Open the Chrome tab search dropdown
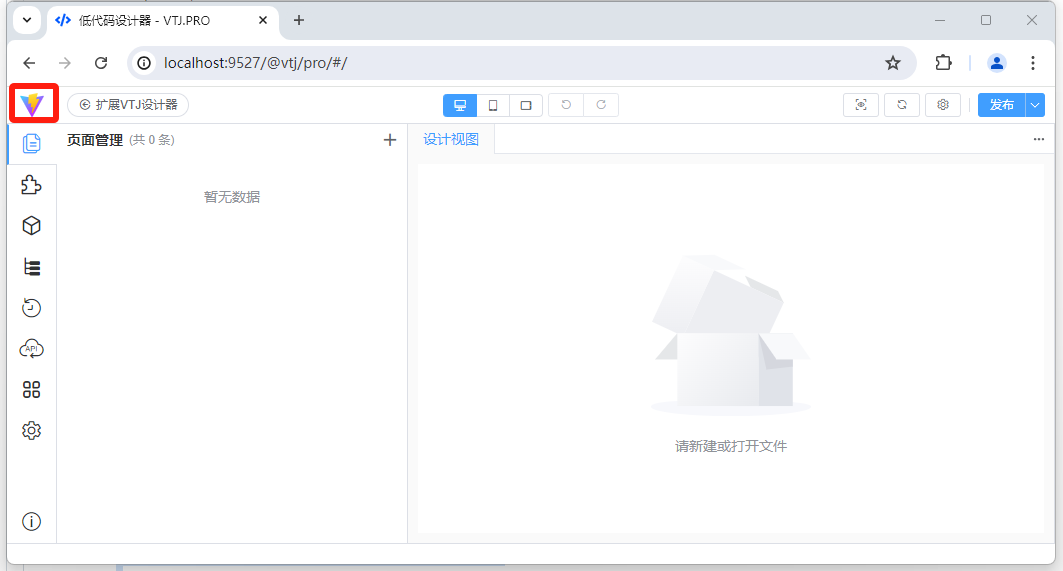Image resolution: width=1063 pixels, height=571 pixels. (26, 20)
